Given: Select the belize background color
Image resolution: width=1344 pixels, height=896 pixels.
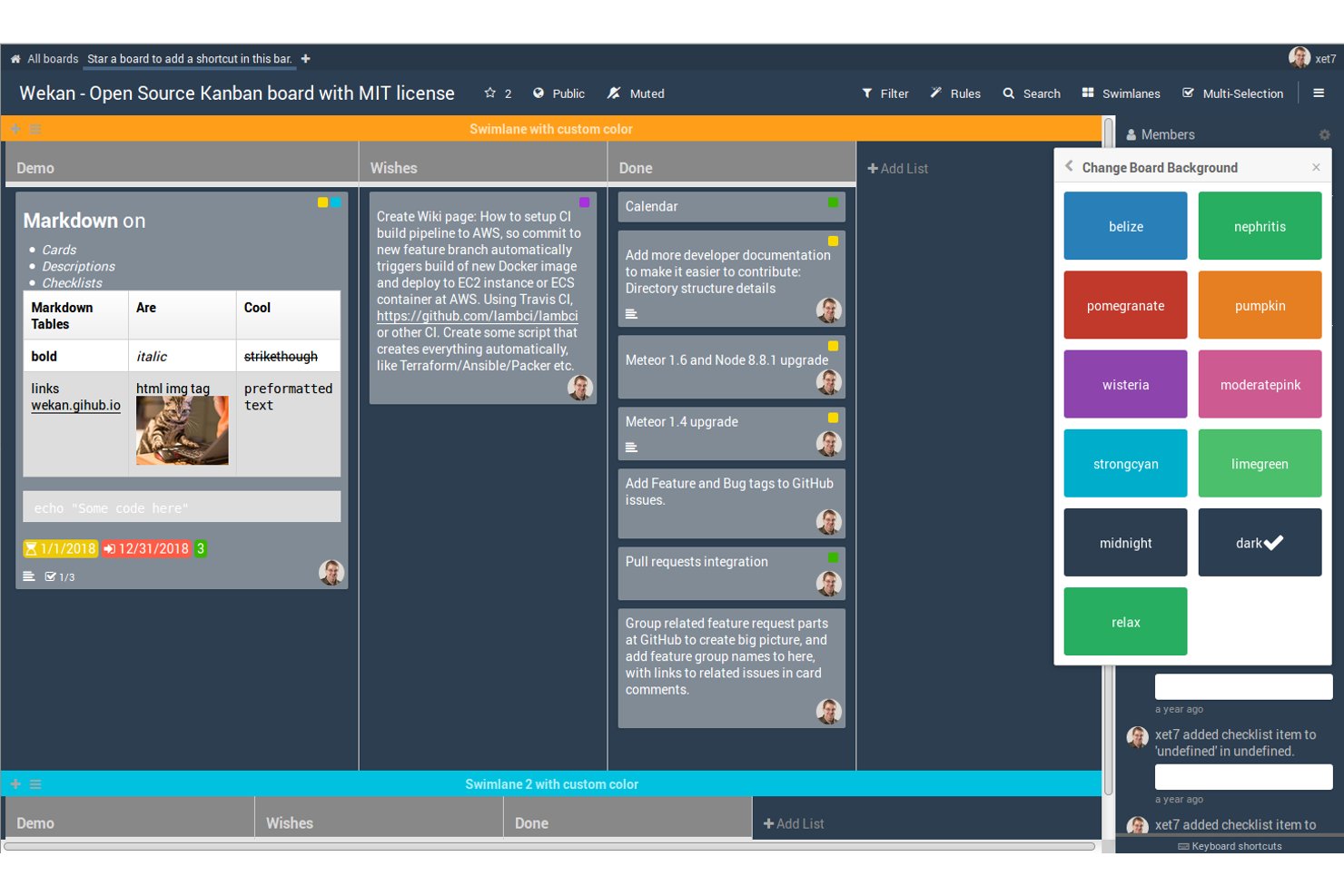Looking at the screenshot, I should [x=1125, y=226].
